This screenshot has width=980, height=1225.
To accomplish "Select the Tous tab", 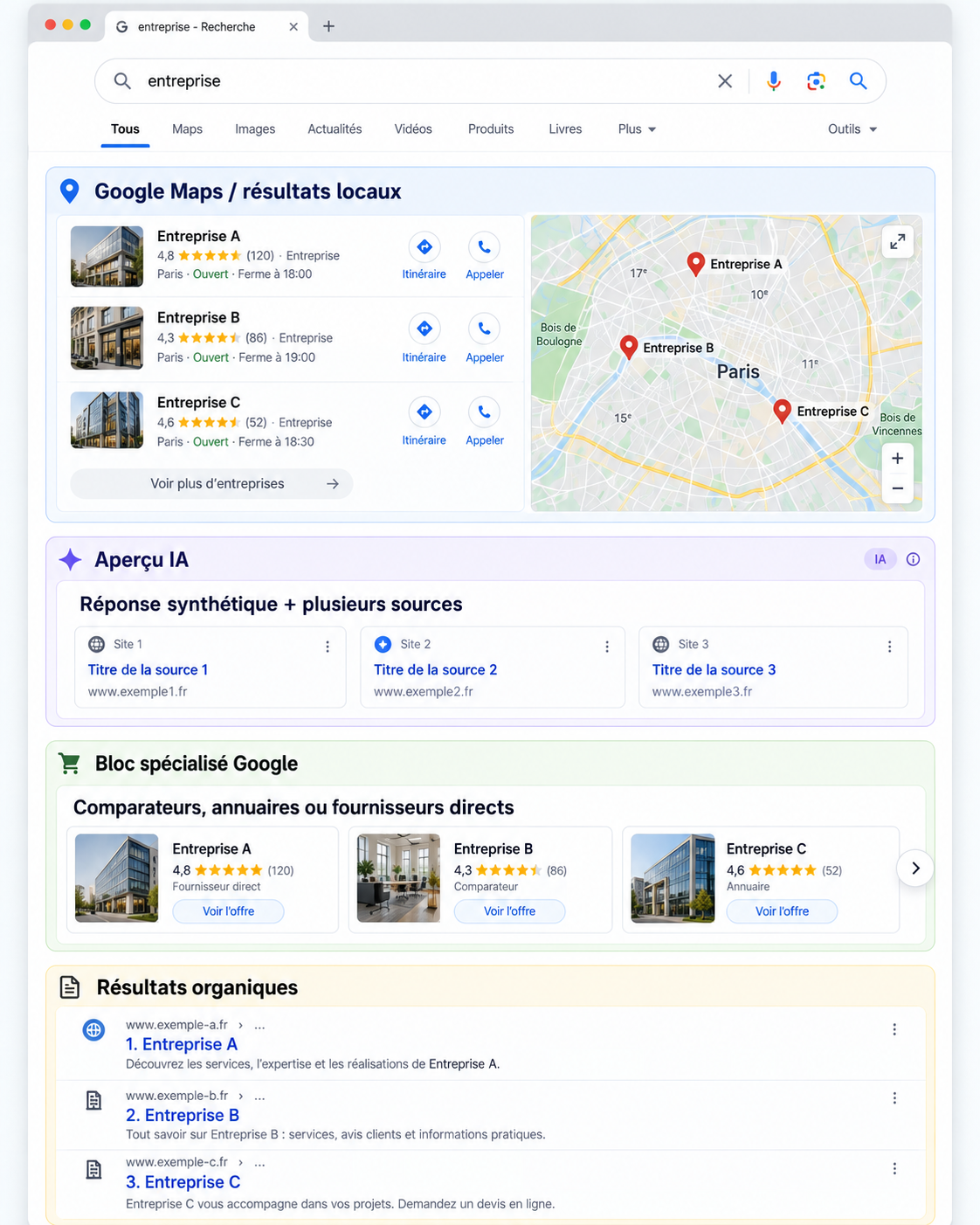I will point(125,129).
